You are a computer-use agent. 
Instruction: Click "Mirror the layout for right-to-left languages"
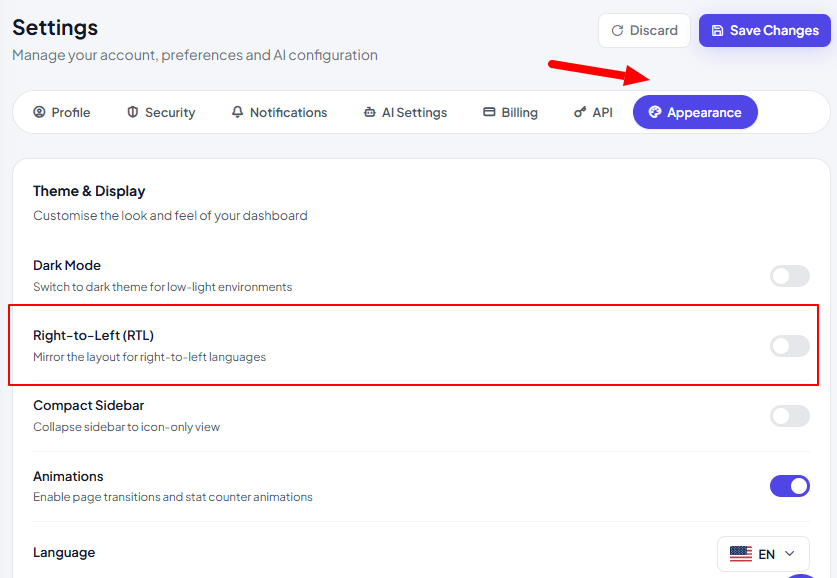pos(149,357)
